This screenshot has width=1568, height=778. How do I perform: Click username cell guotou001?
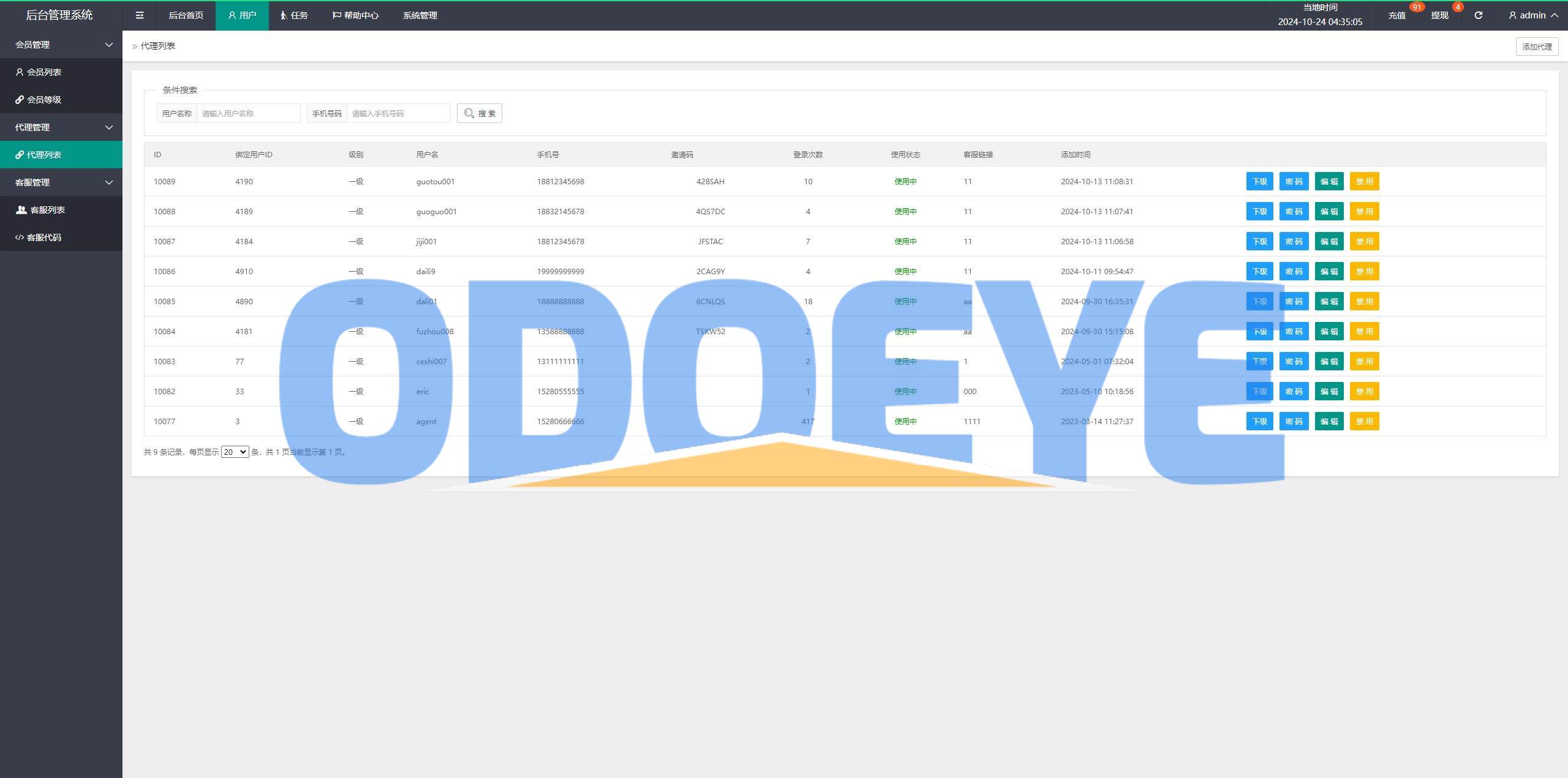click(435, 181)
